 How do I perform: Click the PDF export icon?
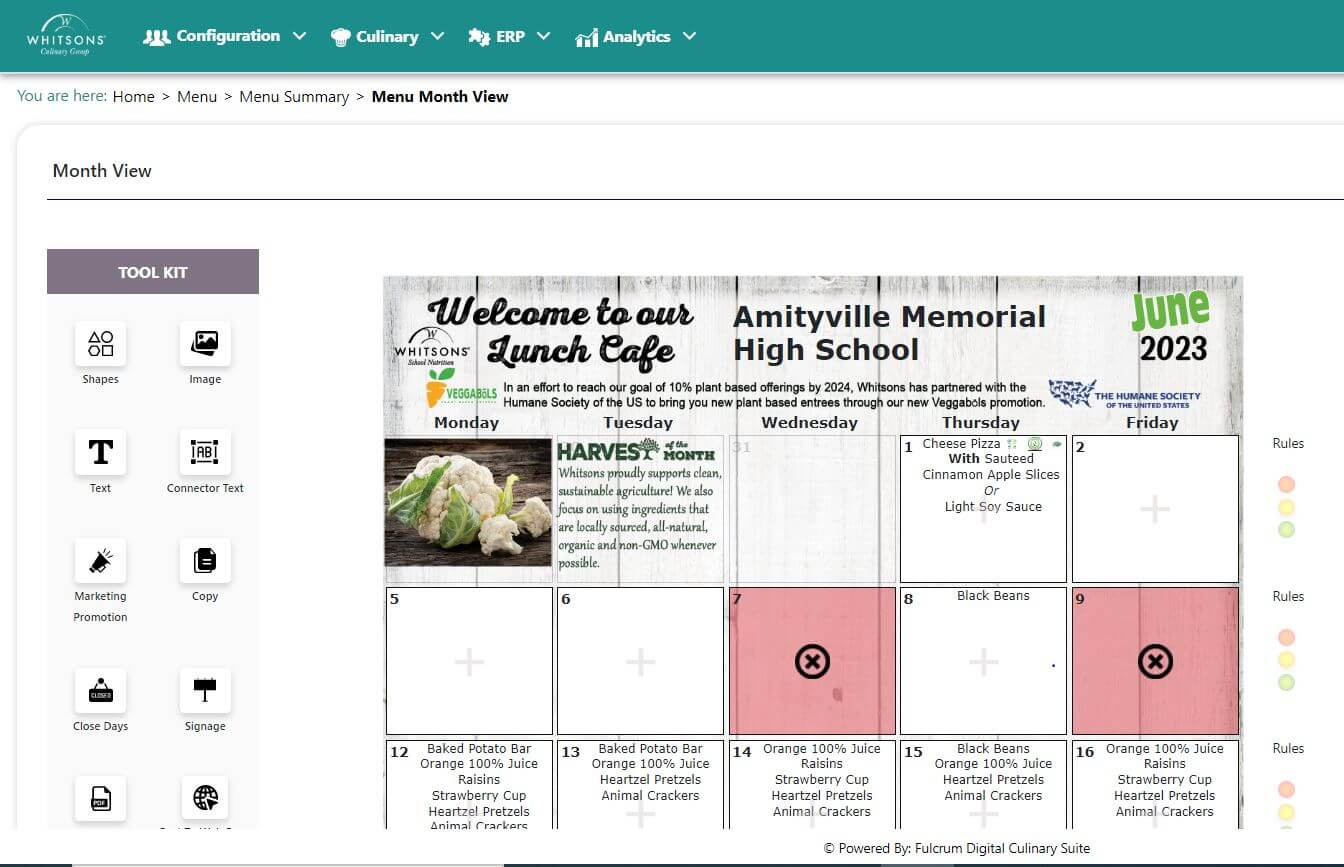100,799
